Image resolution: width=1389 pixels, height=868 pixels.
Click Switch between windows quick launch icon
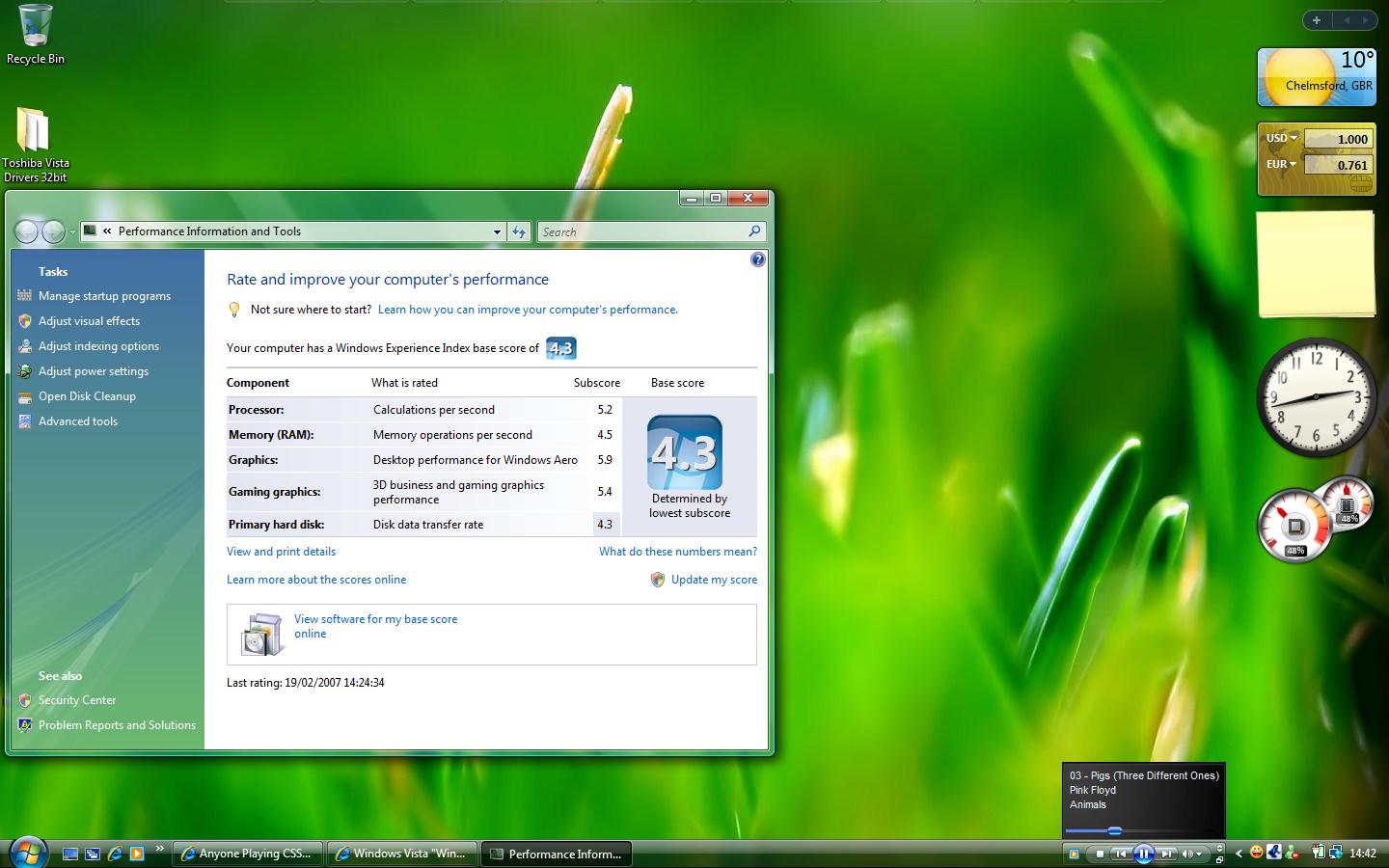click(93, 854)
